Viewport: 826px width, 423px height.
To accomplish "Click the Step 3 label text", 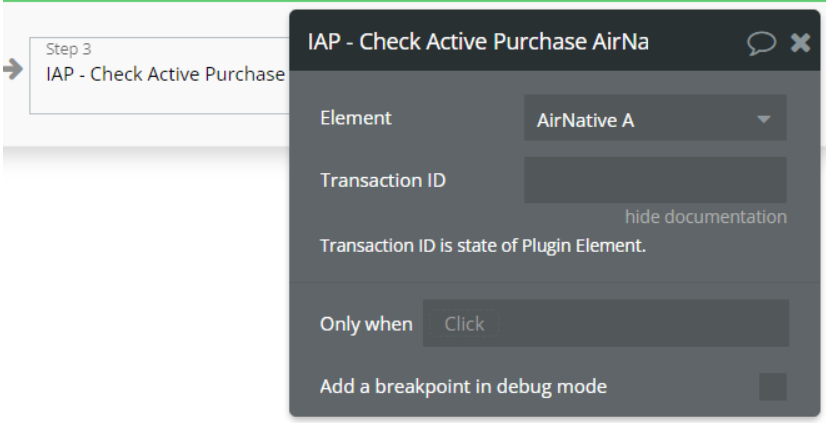I will pyautogui.click(x=68, y=49).
